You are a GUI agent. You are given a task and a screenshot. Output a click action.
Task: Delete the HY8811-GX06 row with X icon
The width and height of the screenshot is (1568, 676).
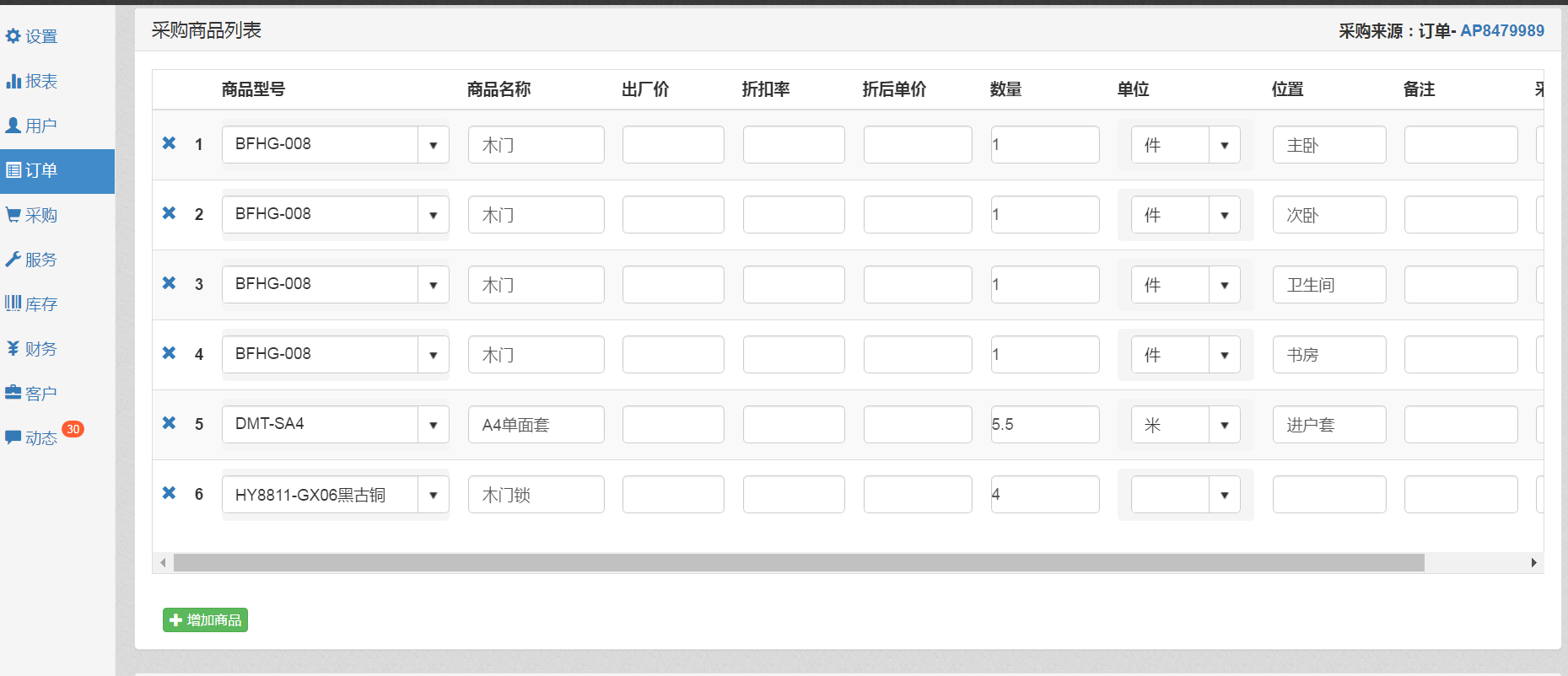coord(170,493)
